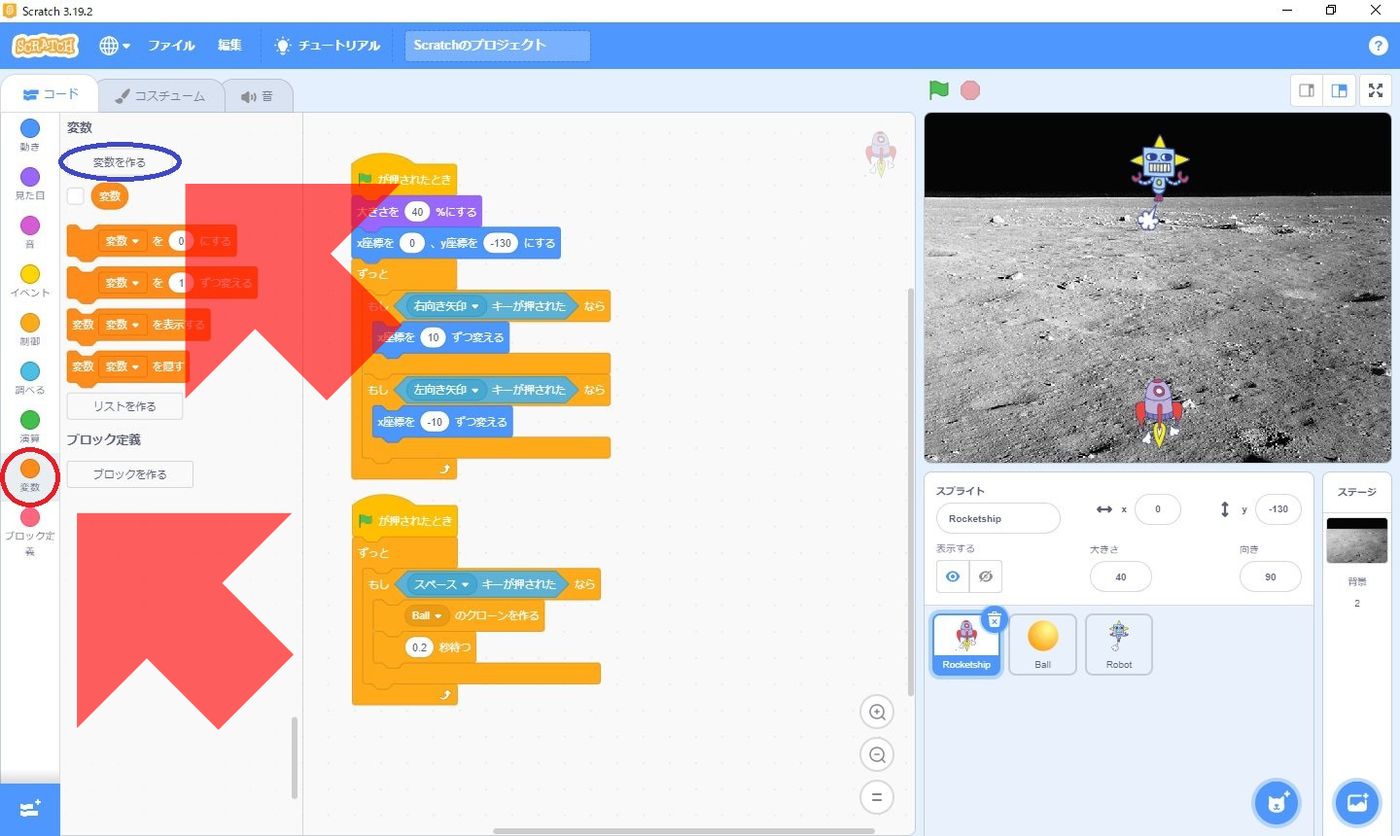Switch to 音 tab
The width and height of the screenshot is (1400, 836).
[257, 96]
